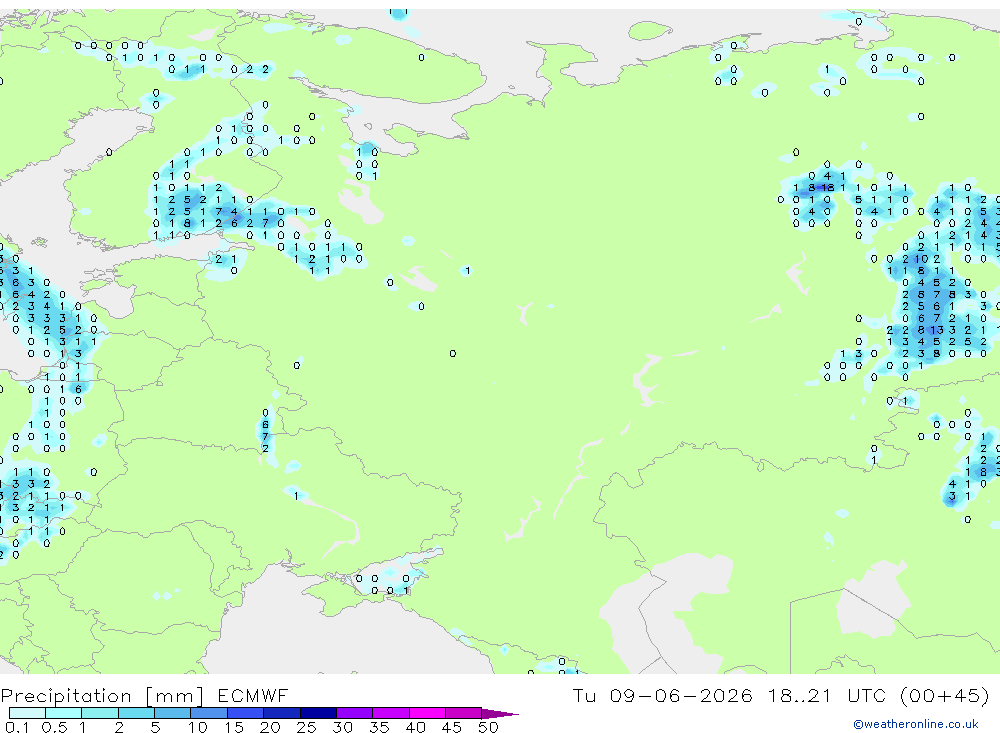Pick the 10–15 mm legend color swatch
Image resolution: width=1000 pixels, height=733 pixels.
[x=209, y=713]
